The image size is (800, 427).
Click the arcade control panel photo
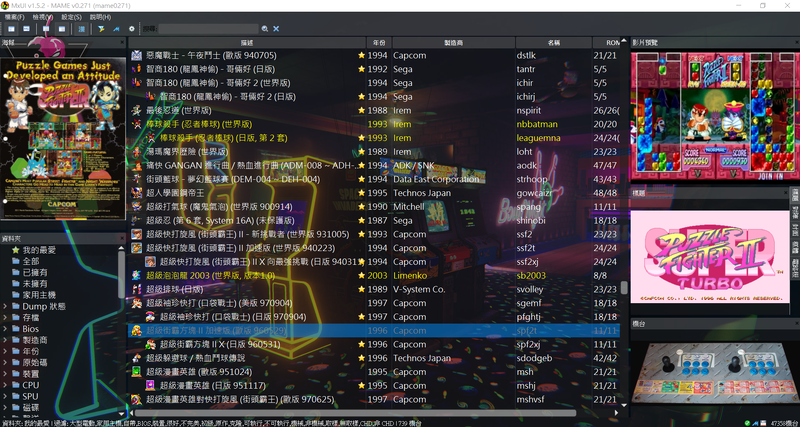pos(715,373)
